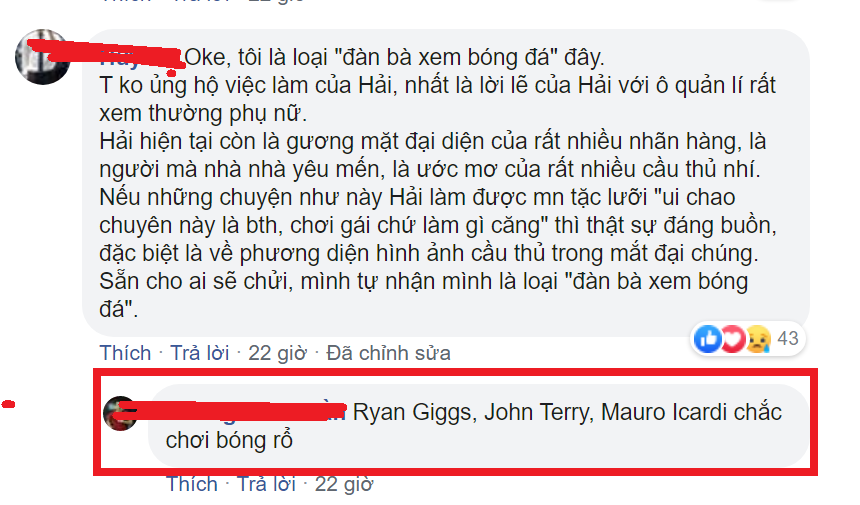Click cut-off Trả lời at the top edge

click(200, 2)
